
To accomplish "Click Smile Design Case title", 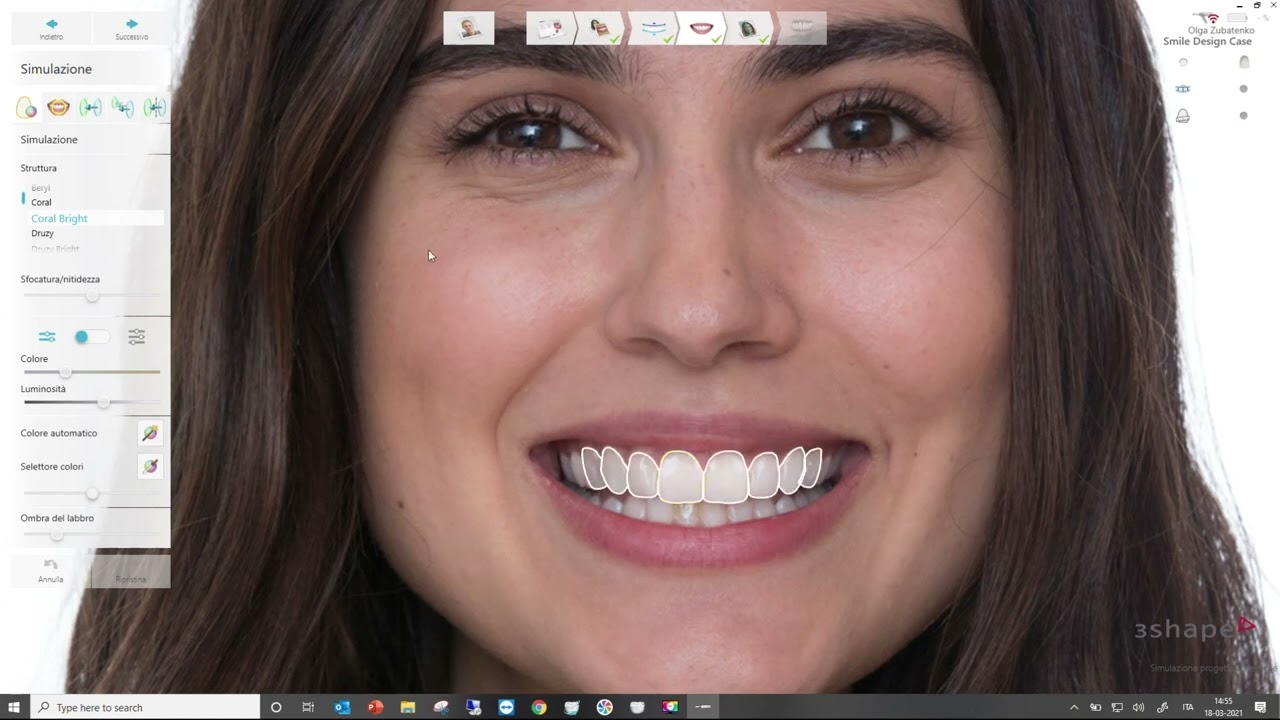I will [1207, 42].
